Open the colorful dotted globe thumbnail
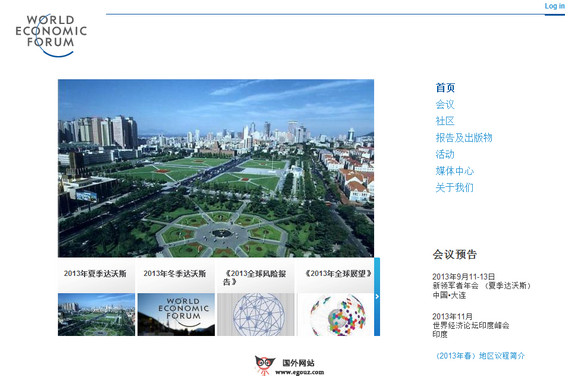Image resolution: width=580 pixels, height=376 pixels. [335, 315]
